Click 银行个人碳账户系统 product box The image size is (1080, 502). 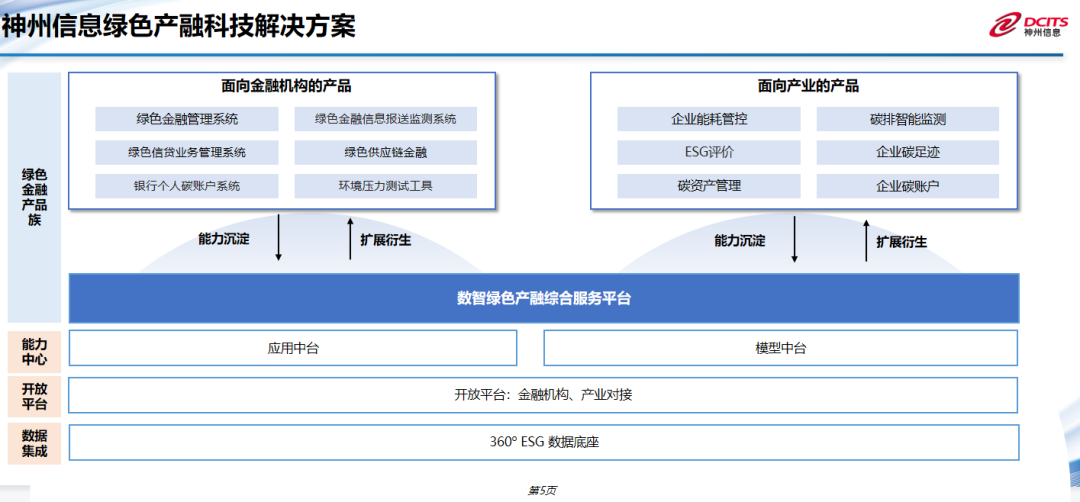(187, 186)
